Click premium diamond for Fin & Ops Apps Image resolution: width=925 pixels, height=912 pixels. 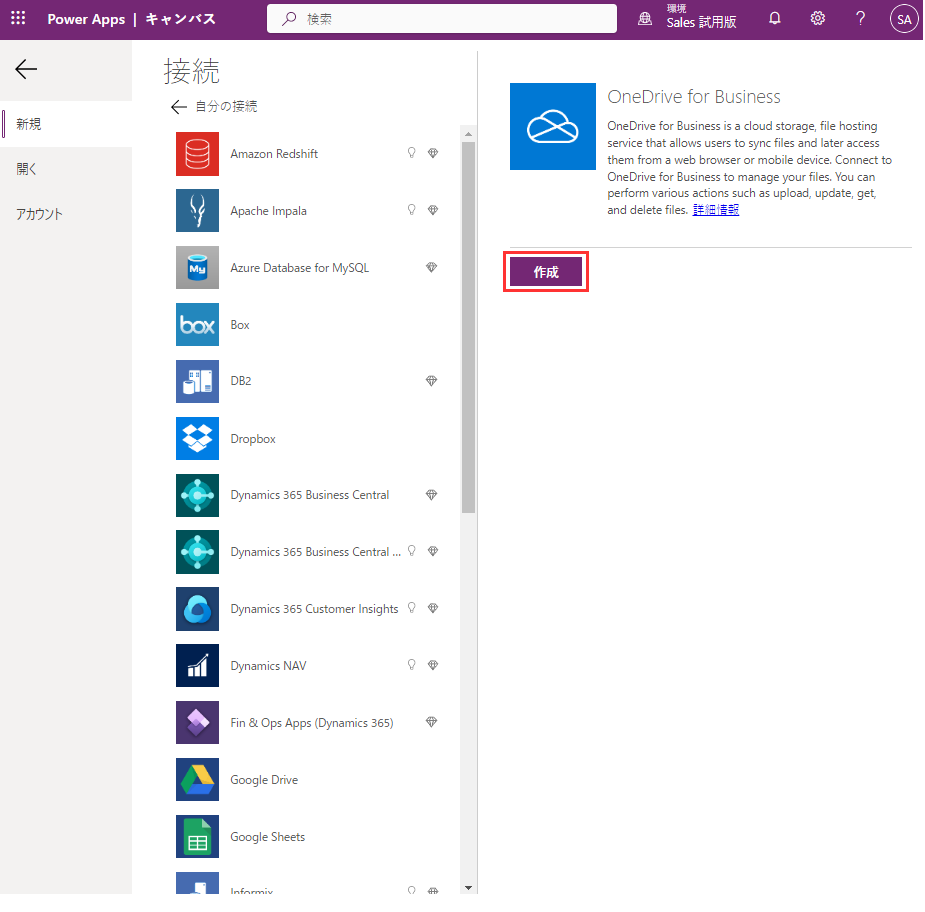point(431,722)
